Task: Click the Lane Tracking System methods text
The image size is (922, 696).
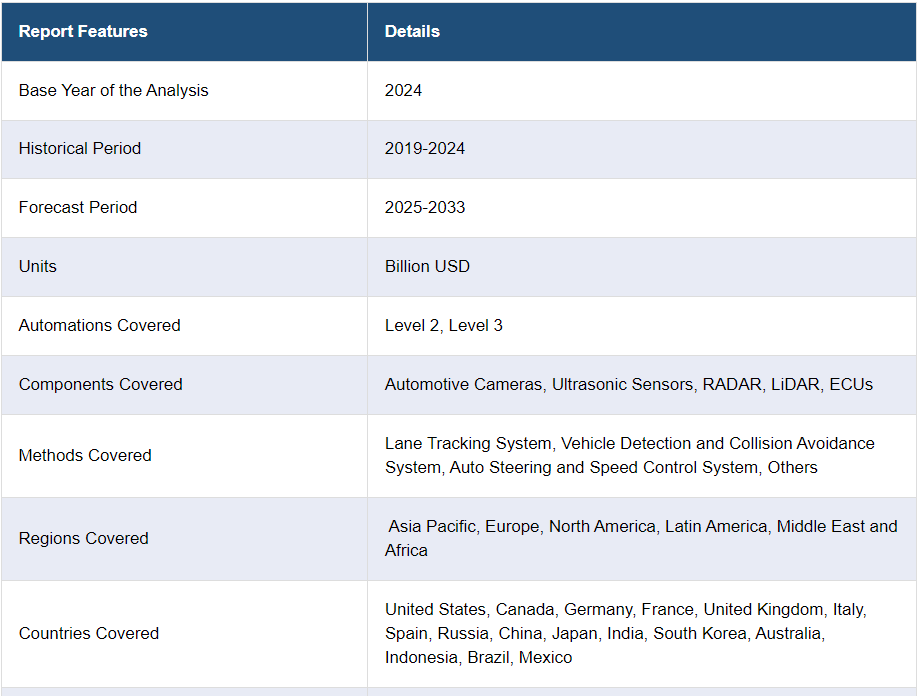Action: pyautogui.click(x=468, y=443)
